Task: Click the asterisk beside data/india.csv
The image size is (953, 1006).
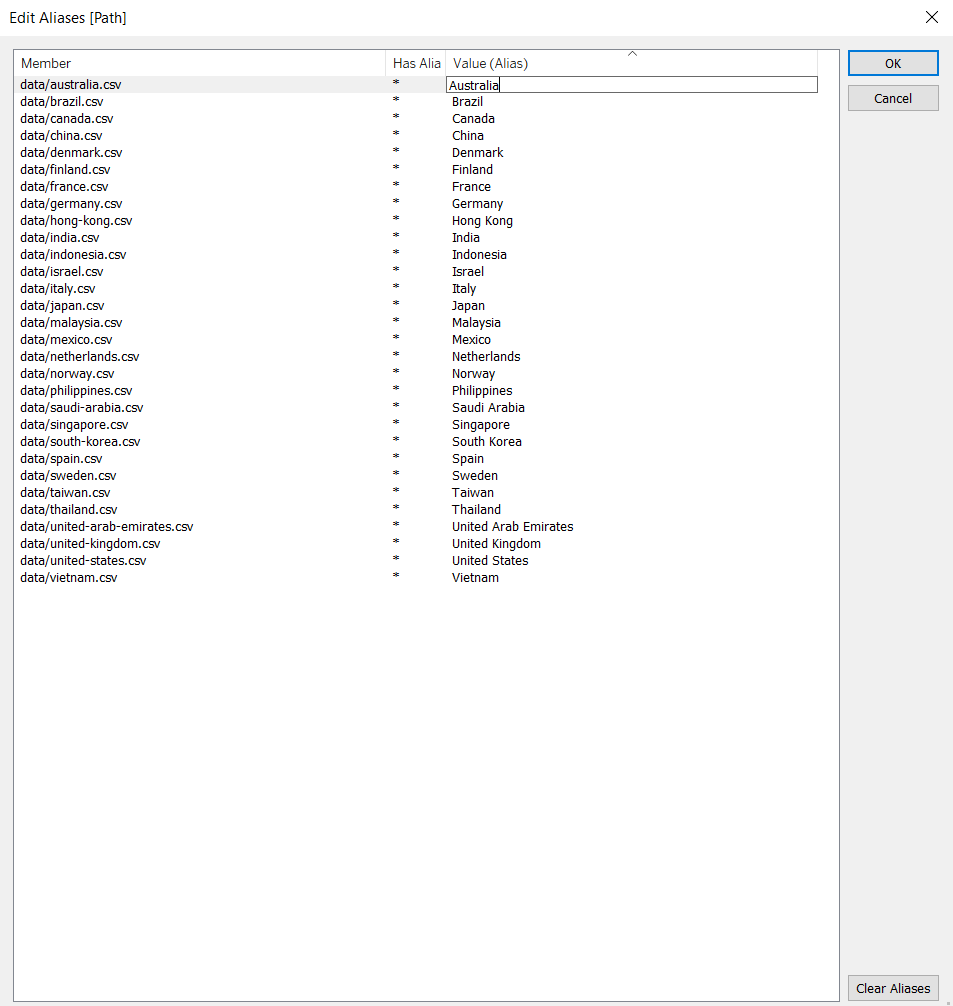Action: pyautogui.click(x=396, y=237)
